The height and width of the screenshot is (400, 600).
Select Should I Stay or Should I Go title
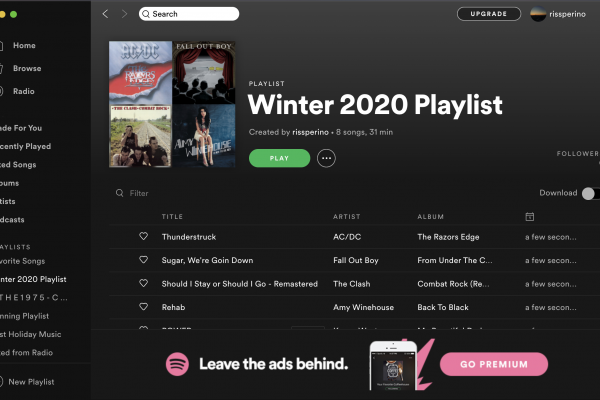240,284
